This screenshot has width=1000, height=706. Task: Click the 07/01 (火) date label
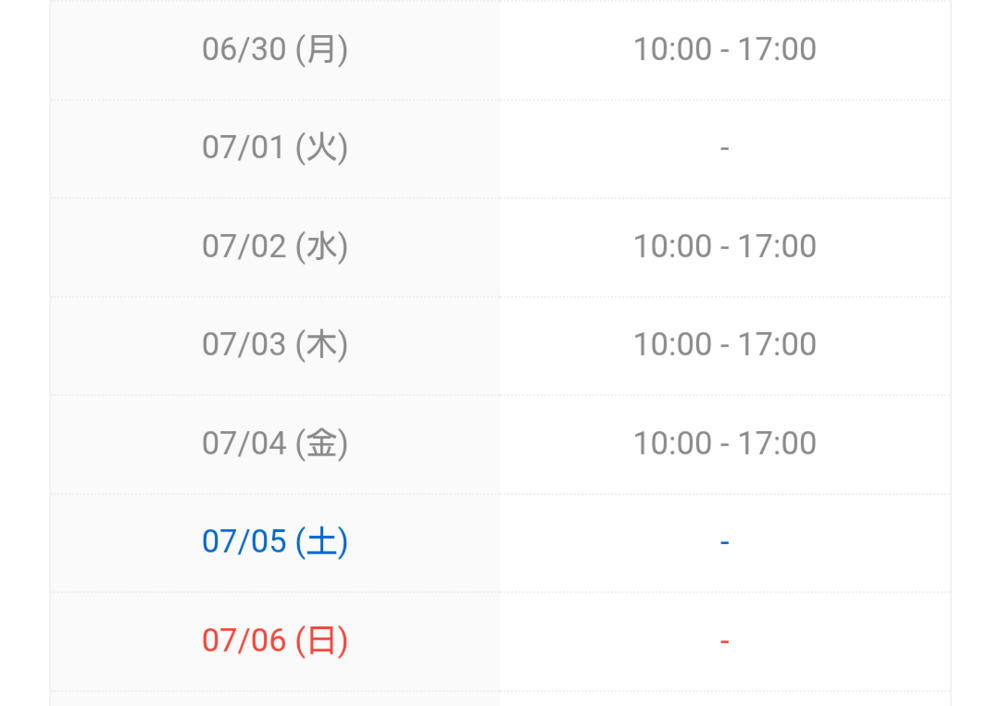(x=275, y=148)
